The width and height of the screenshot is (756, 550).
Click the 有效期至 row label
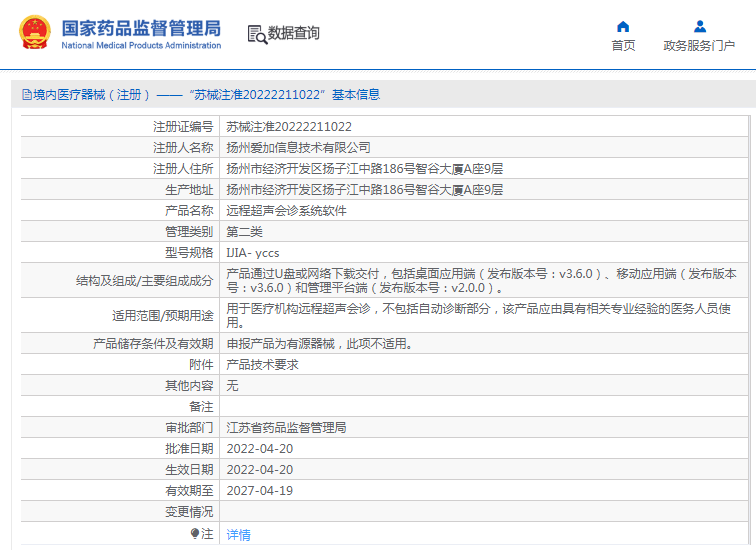tap(189, 491)
